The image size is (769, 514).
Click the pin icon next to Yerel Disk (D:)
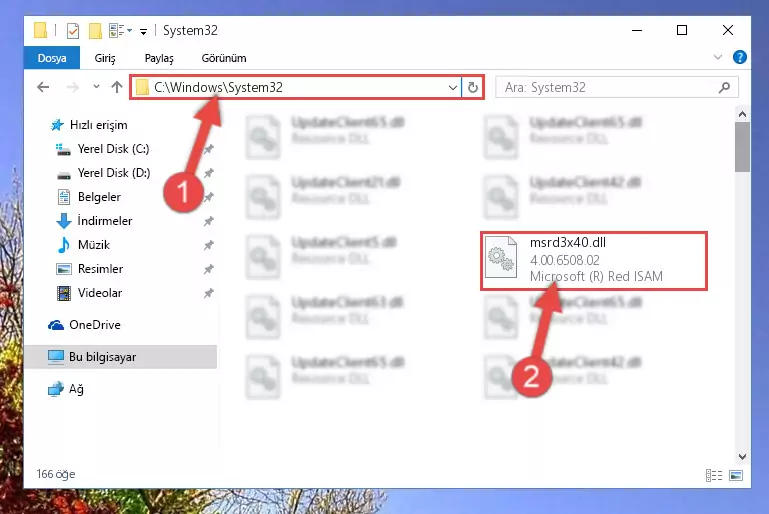(x=208, y=173)
